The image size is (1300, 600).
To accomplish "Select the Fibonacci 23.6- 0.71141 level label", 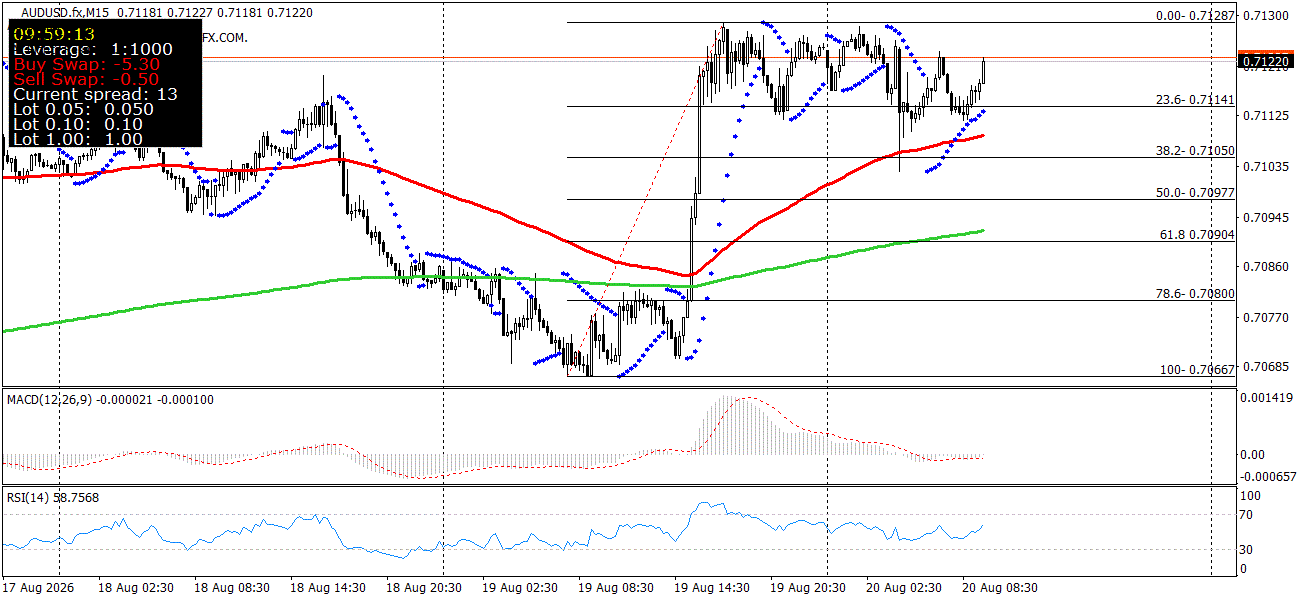I will pyautogui.click(x=1195, y=100).
